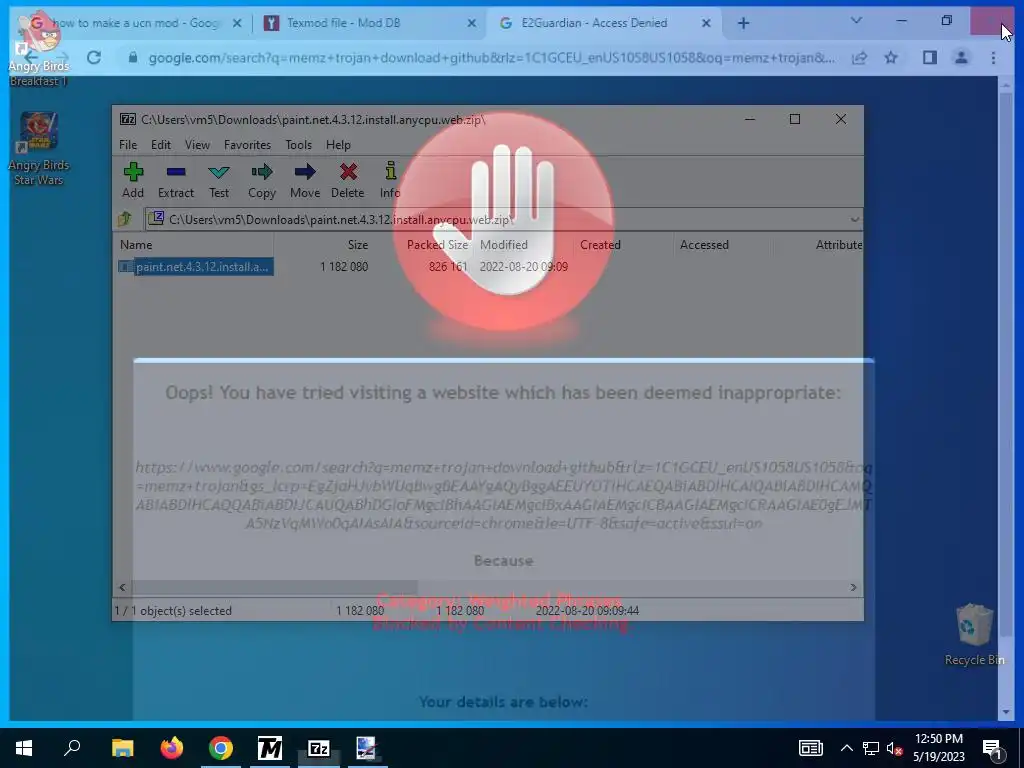
Task: Launch Firefox from the taskbar
Action: [172, 748]
